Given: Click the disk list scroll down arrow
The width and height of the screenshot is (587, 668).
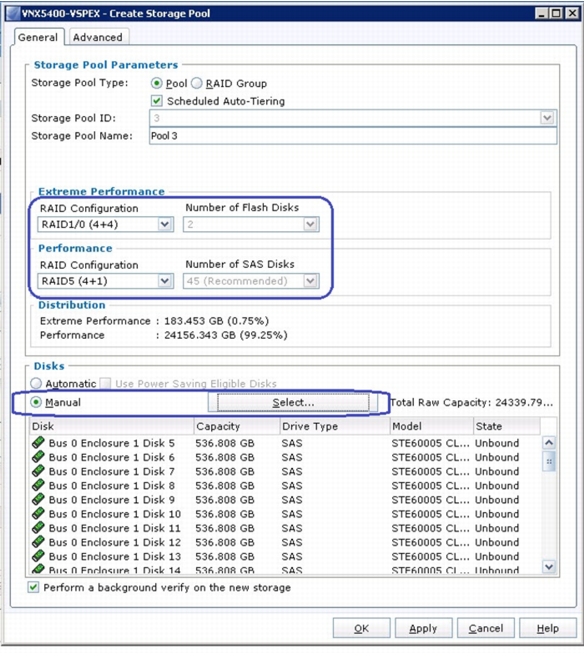Looking at the screenshot, I should pos(549,567).
